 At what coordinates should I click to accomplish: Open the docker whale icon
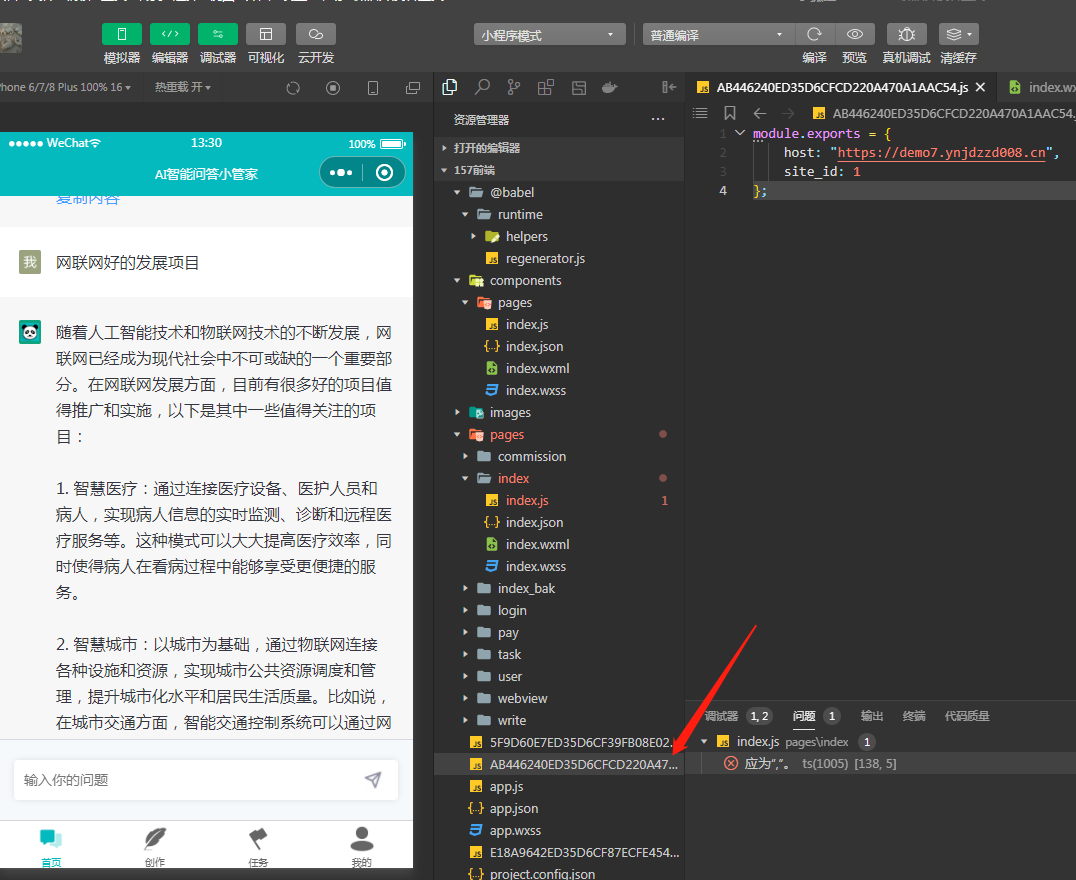click(x=609, y=87)
